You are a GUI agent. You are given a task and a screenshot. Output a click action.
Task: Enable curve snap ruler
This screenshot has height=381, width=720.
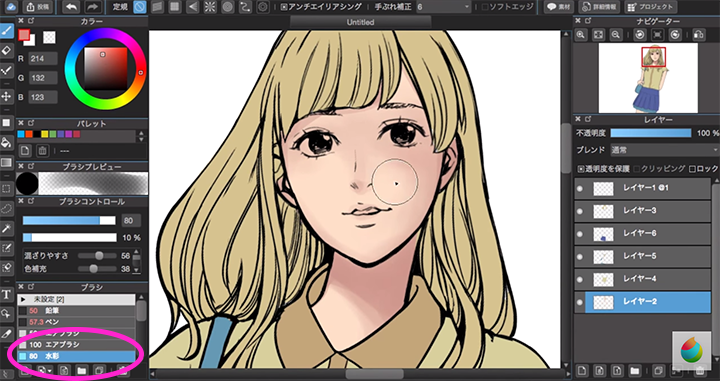pos(245,7)
